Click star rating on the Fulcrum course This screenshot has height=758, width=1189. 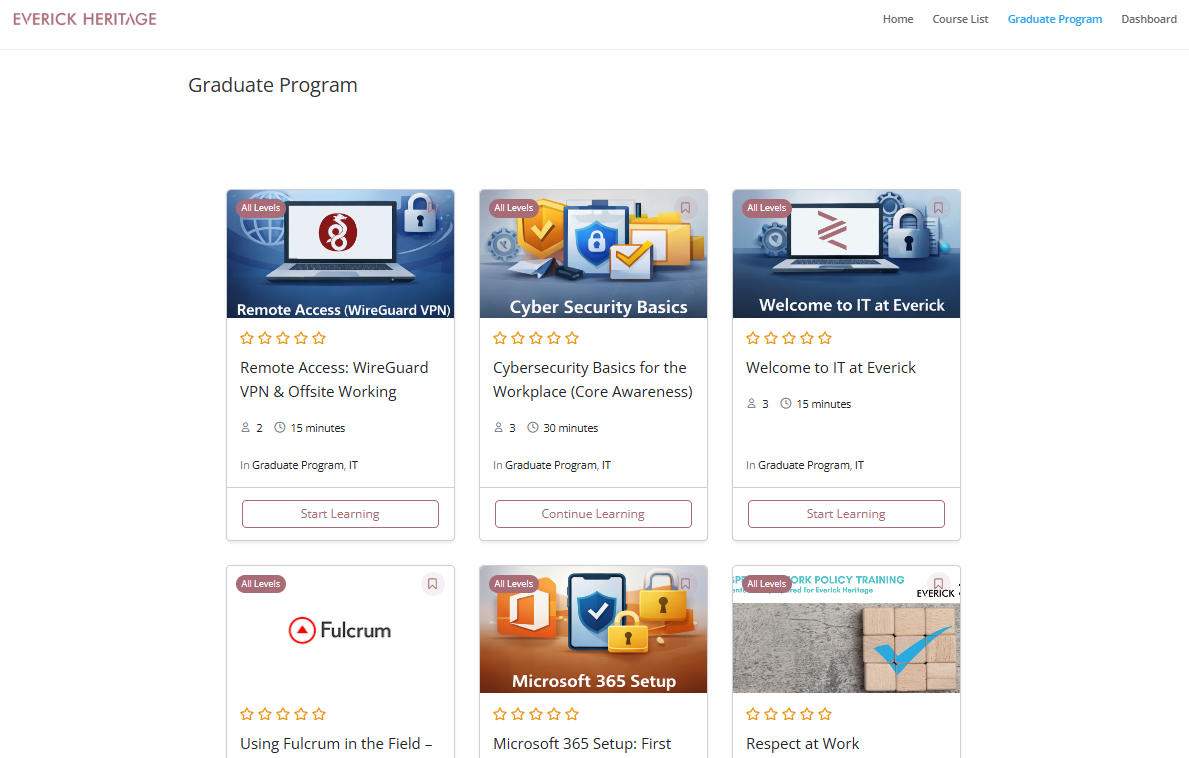pos(283,714)
